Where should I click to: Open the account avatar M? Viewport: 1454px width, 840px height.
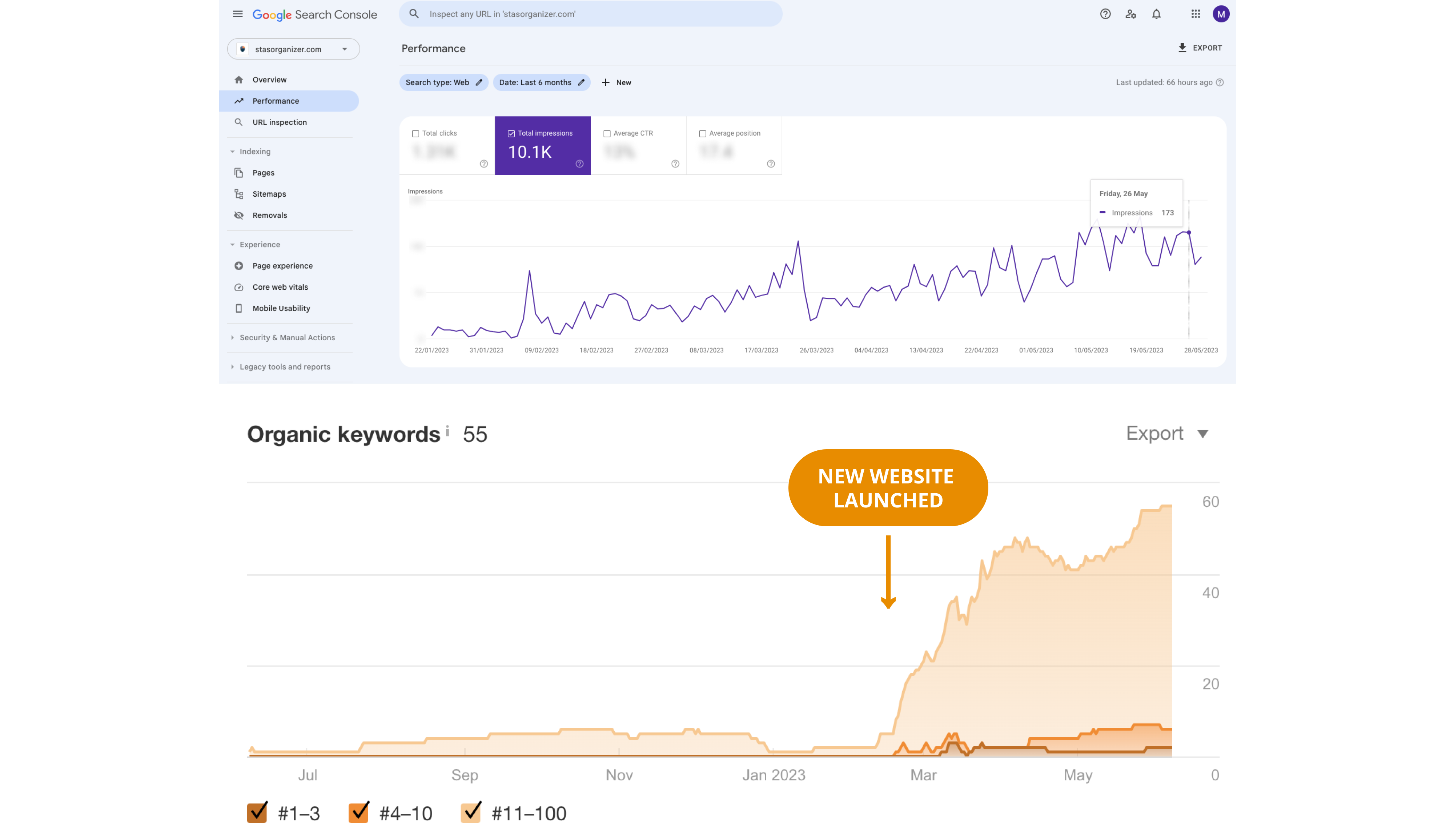[x=1221, y=14]
